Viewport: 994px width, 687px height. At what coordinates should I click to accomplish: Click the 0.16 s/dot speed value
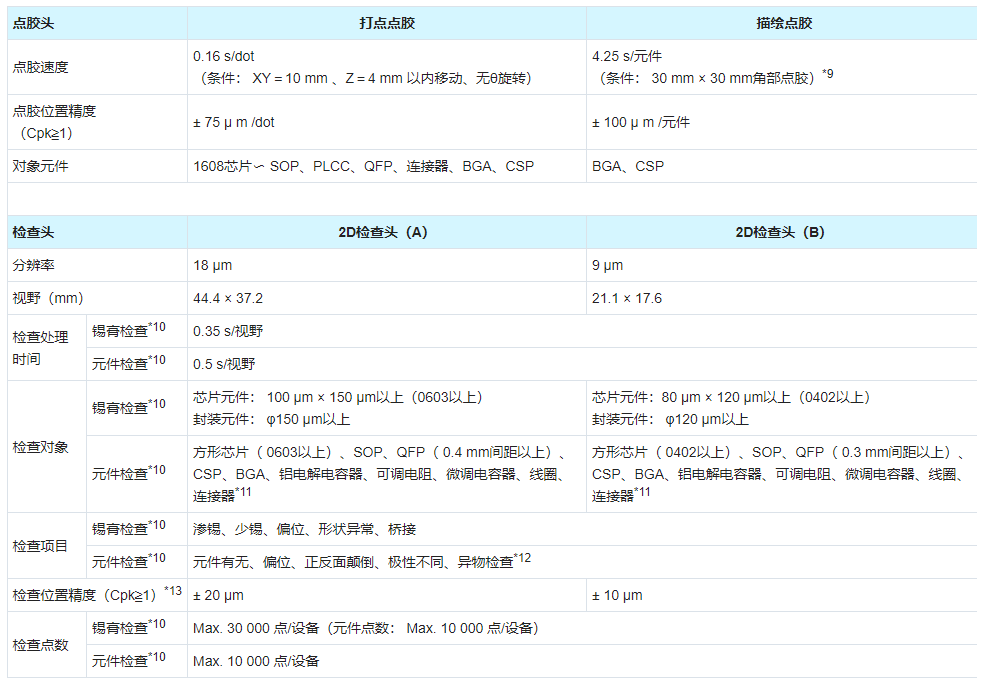click(224, 57)
